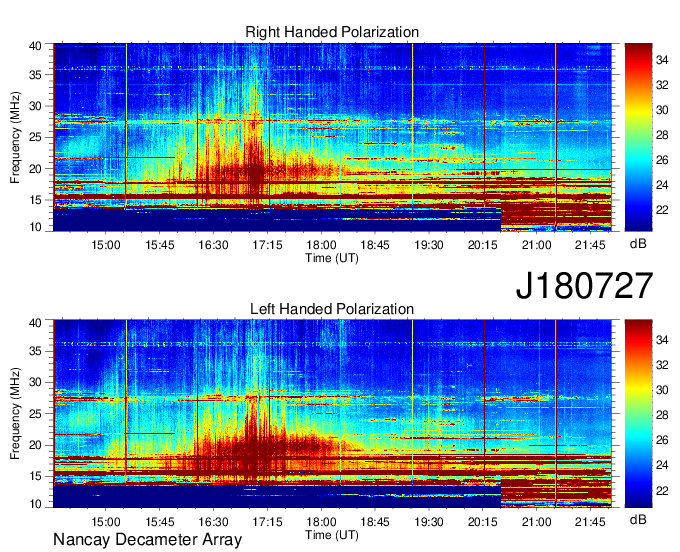The height and width of the screenshot is (552, 680).
Task: Click the "24" value on the lower color bar scale
Action: point(662,465)
